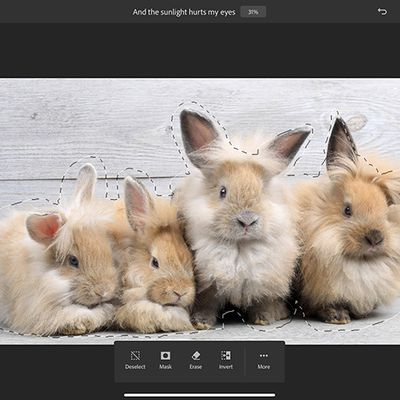Choose the Erase action
400x400 pixels.
coord(196,360)
